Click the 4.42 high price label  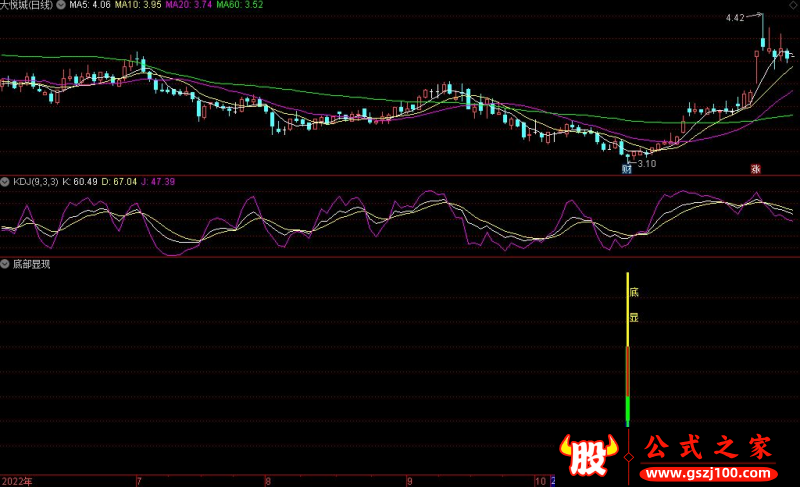(735, 18)
